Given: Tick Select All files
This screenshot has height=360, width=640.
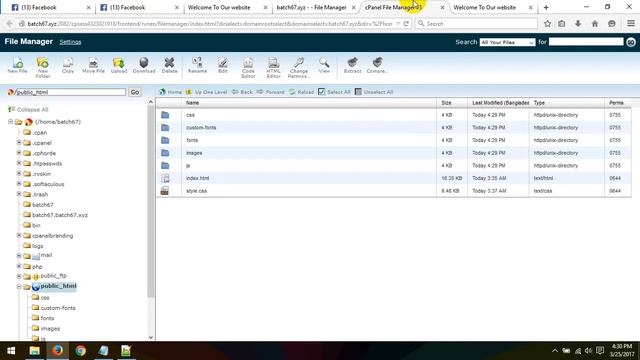Looking at the screenshot, I should pos(334,92).
